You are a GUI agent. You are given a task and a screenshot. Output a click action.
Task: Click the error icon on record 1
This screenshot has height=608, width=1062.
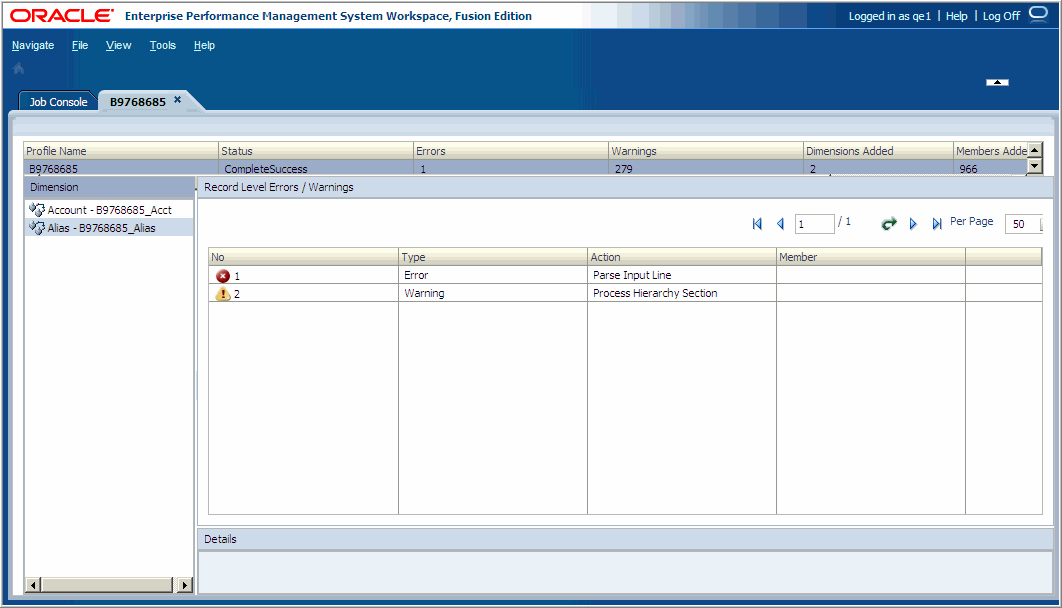[222, 275]
